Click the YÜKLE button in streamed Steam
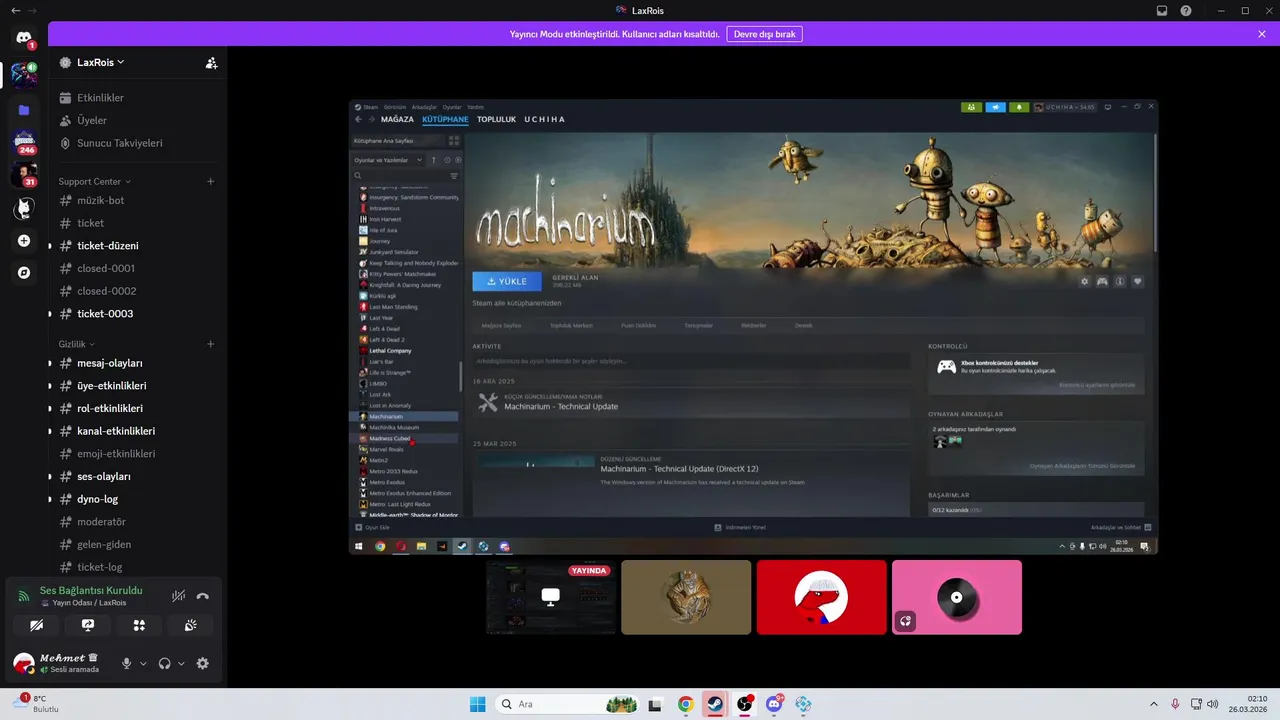The image size is (1280, 720). (507, 282)
